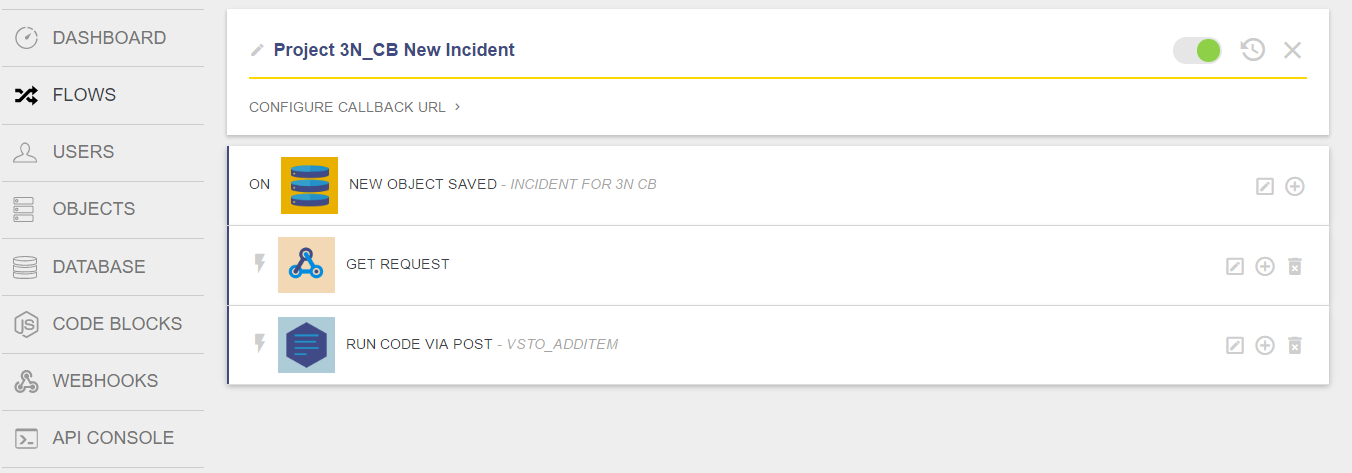Add step after Run Code via Post
This screenshot has height=473, width=1352.
pos(1265,345)
